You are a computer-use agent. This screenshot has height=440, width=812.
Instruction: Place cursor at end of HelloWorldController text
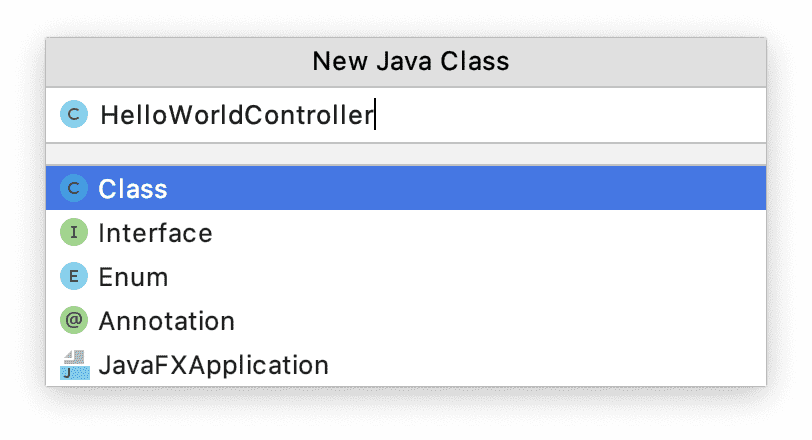click(x=374, y=115)
